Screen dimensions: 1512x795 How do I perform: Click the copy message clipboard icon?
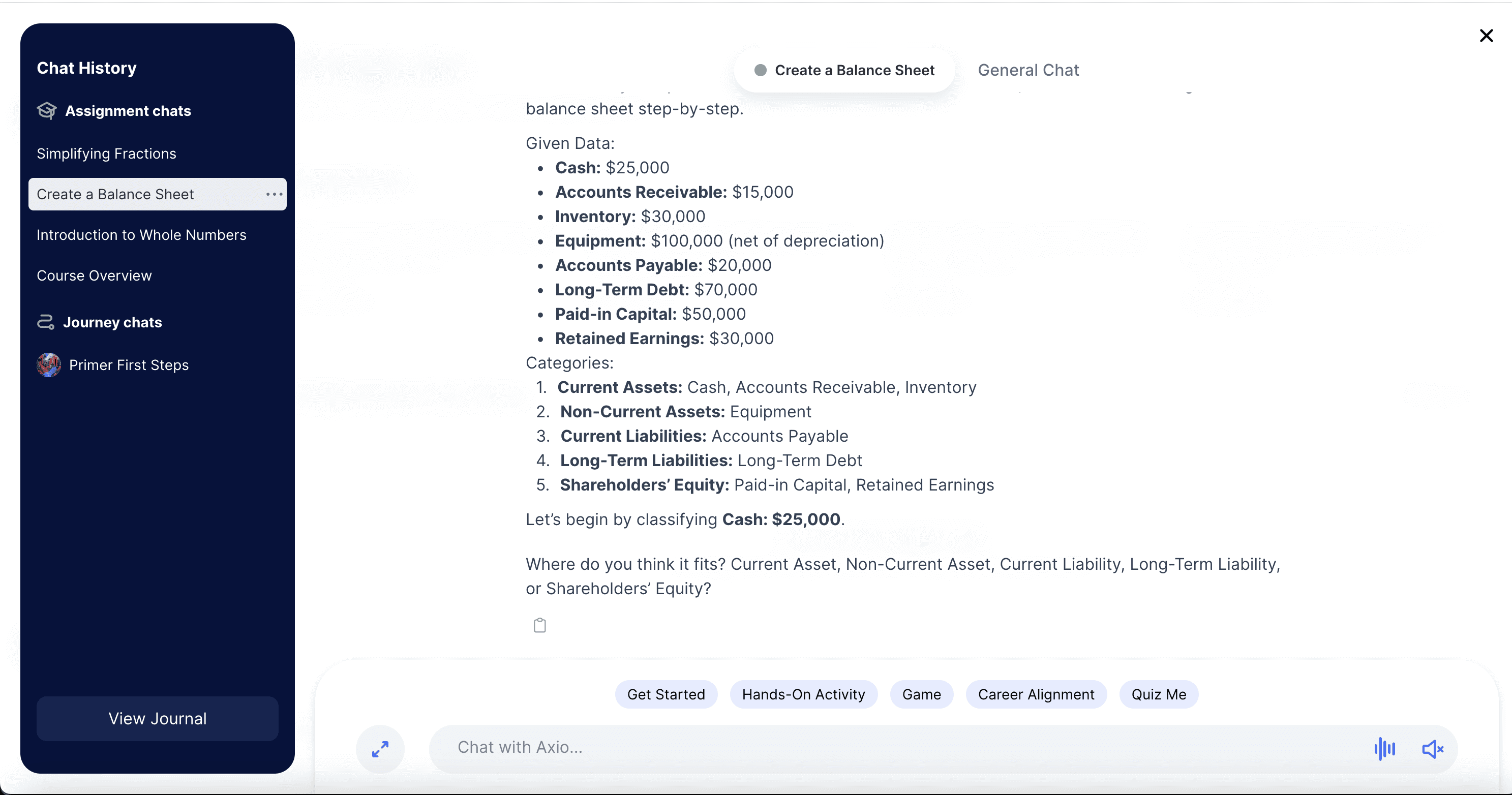pyautogui.click(x=539, y=625)
